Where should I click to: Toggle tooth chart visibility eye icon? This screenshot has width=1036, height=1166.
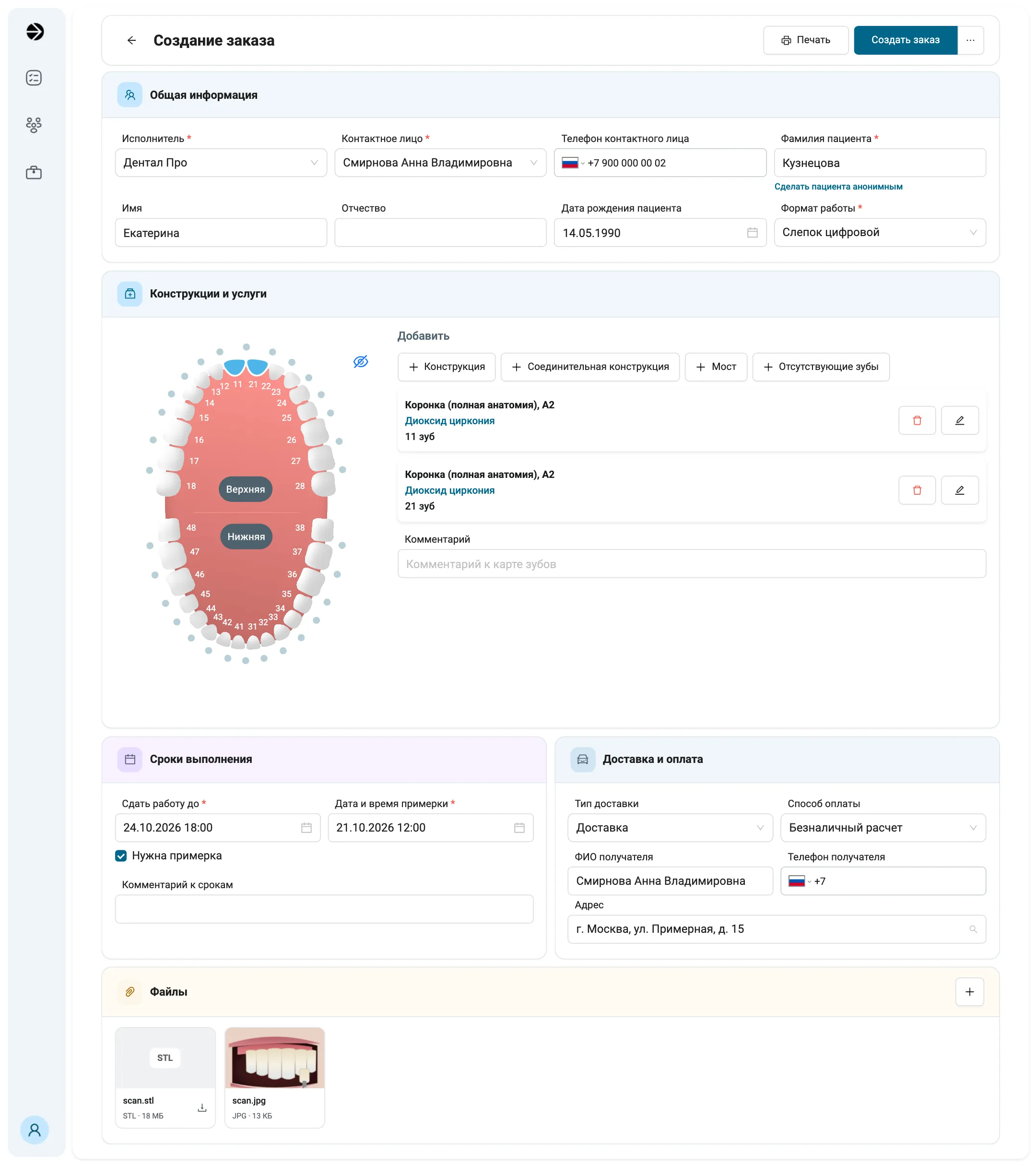click(x=360, y=362)
